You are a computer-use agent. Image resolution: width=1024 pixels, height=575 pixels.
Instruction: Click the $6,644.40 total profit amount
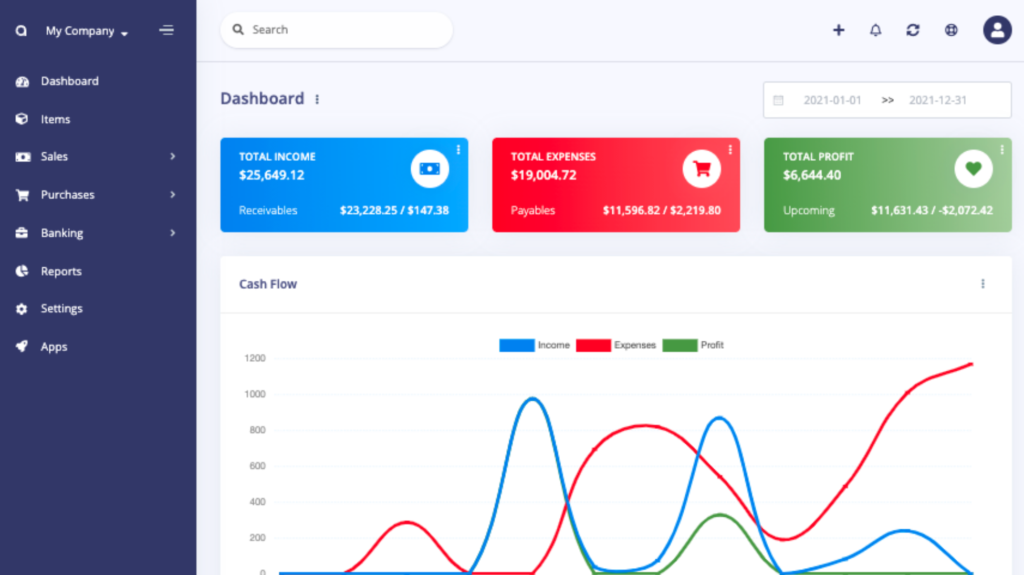[812, 175]
